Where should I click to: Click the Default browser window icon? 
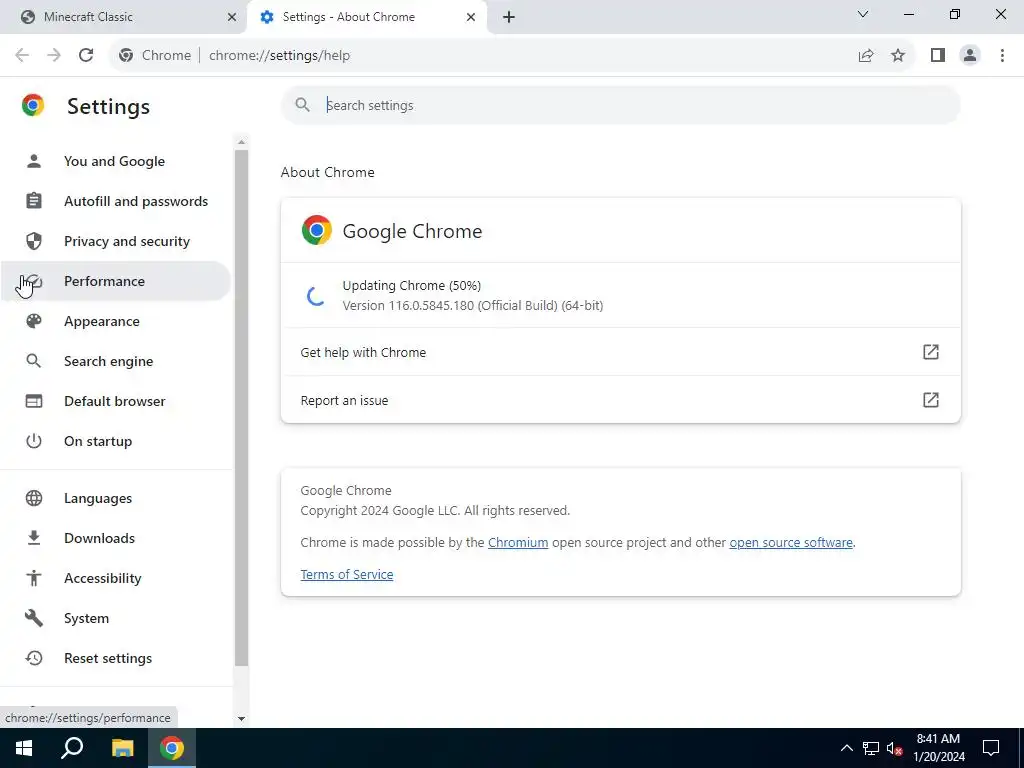pyautogui.click(x=33, y=401)
